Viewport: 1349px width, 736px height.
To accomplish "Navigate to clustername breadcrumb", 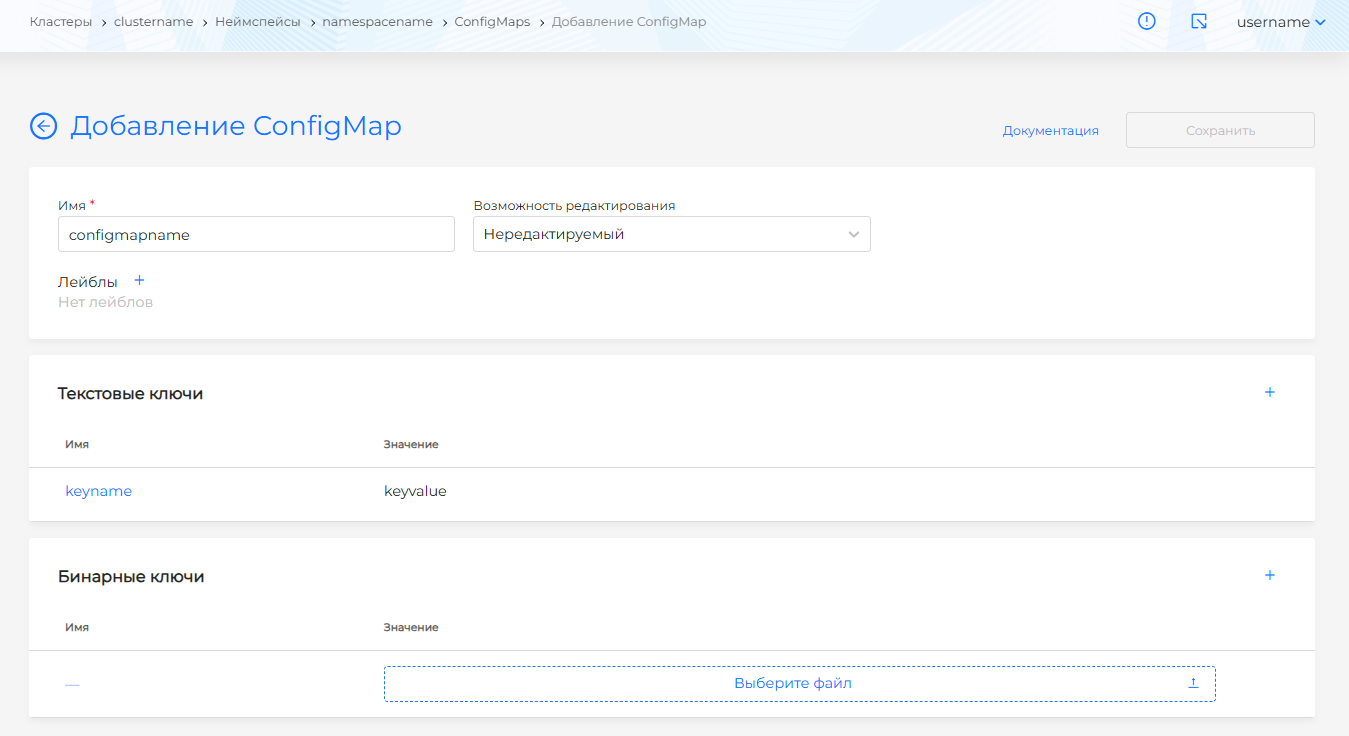I will (154, 22).
